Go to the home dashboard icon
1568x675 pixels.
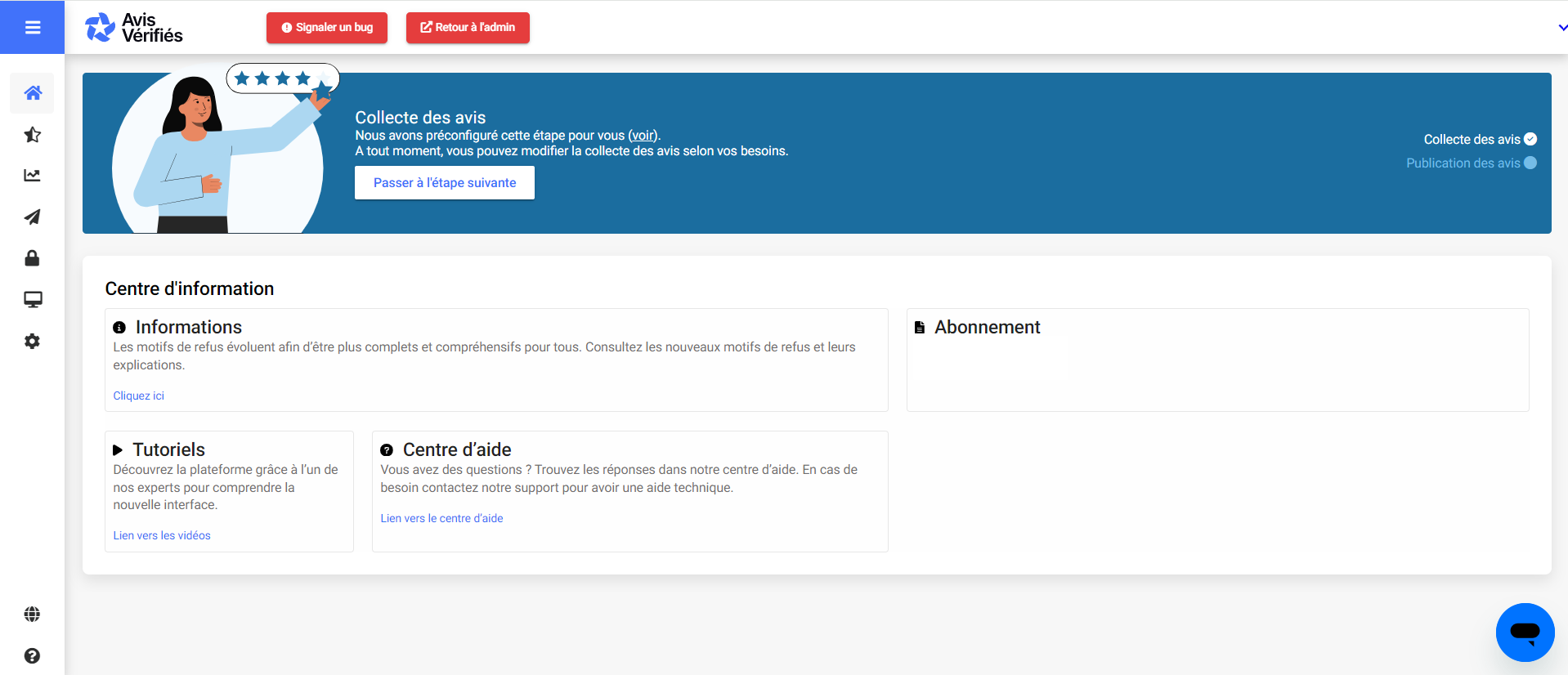coord(33,93)
